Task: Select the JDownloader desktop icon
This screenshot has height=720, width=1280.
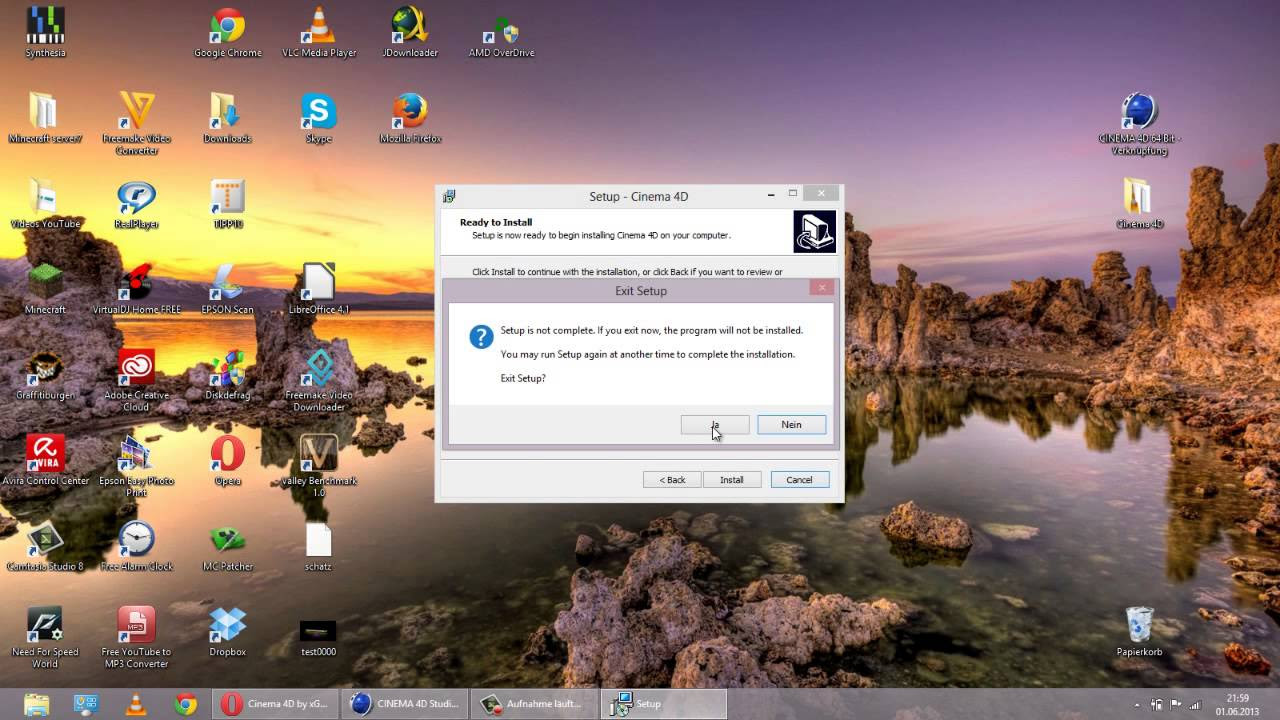Action: (410, 33)
